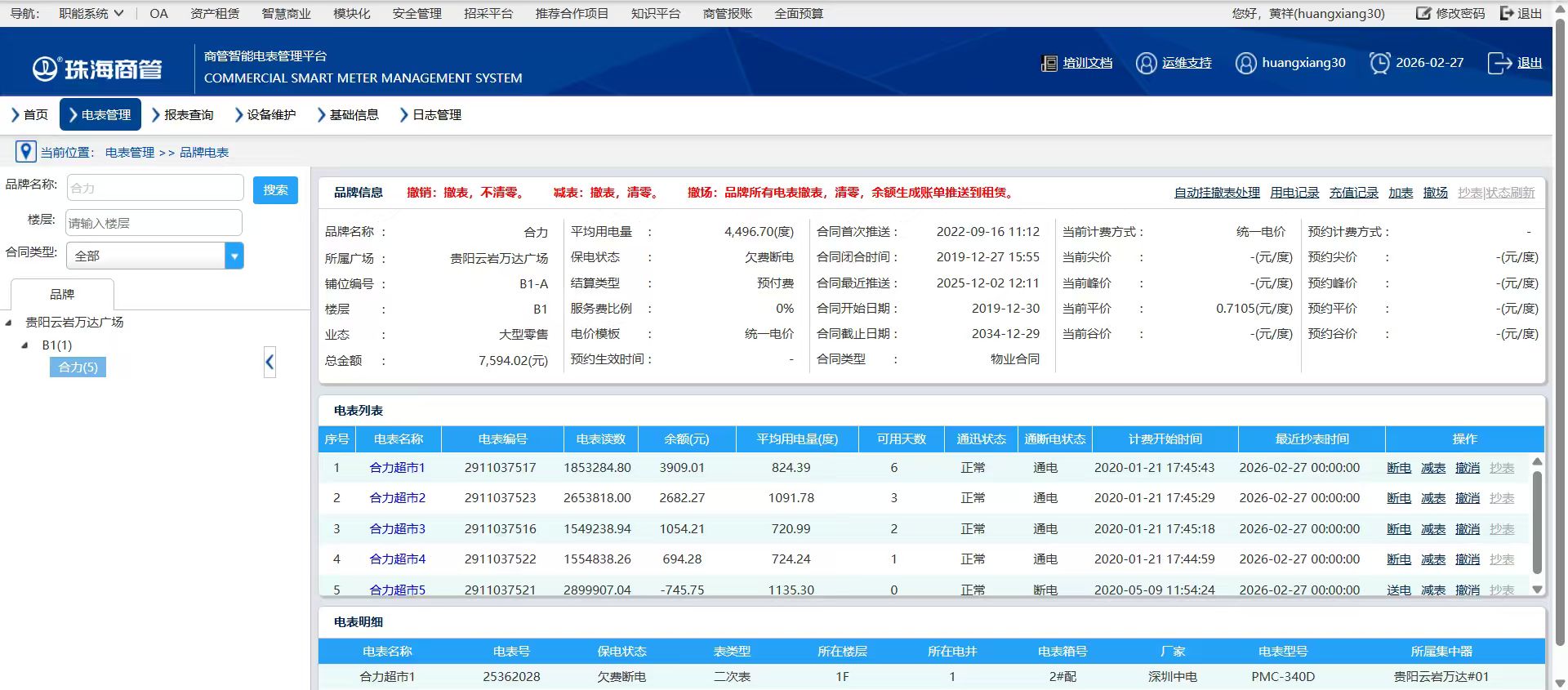Screen dimensions: 1568x690
Task: Collapse the B1(1) tree node
Action: coord(25,345)
